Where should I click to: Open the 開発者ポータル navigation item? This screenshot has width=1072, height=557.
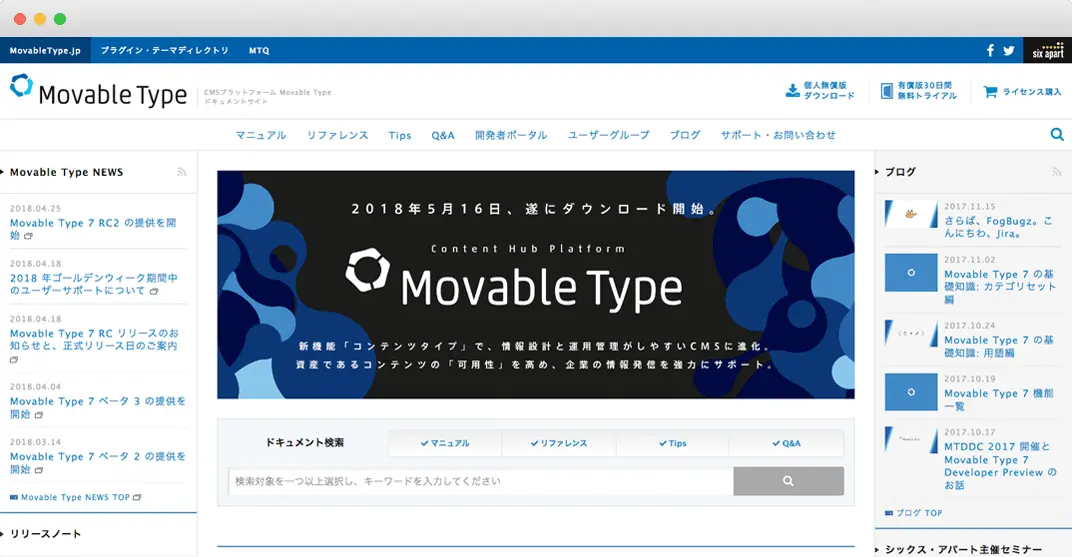pos(511,135)
